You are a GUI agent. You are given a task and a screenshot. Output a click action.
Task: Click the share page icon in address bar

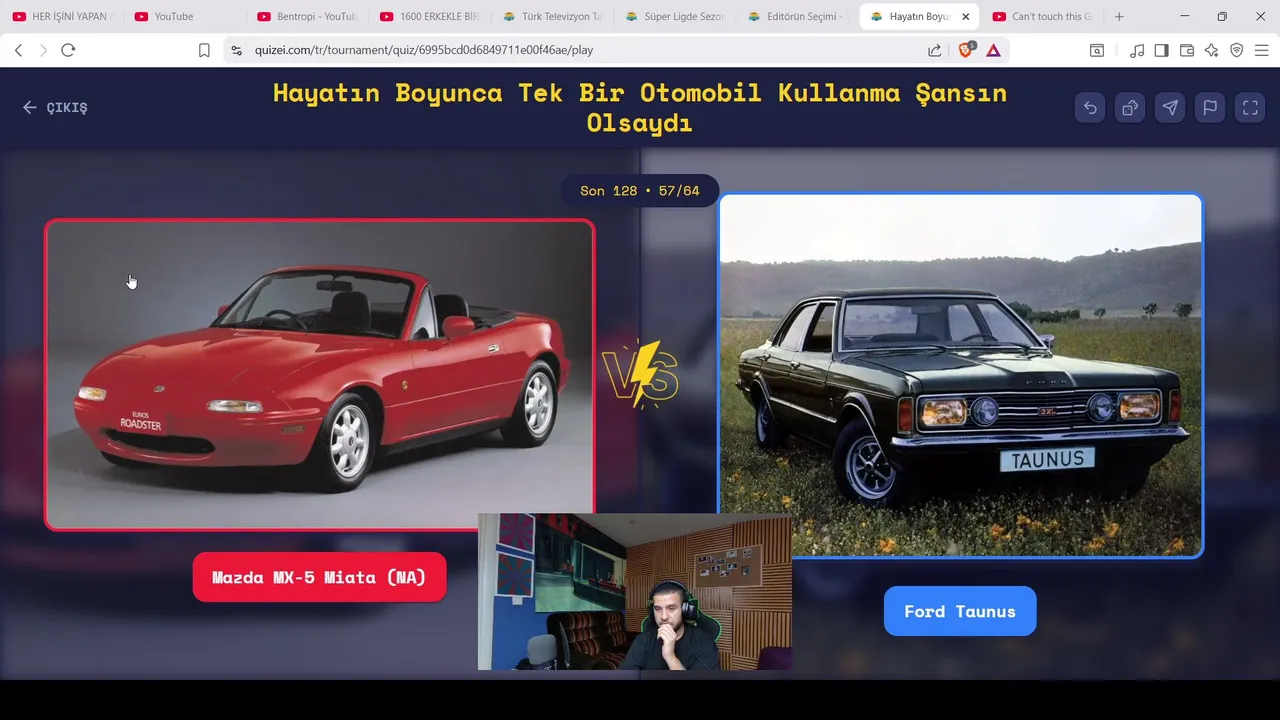pos(934,50)
